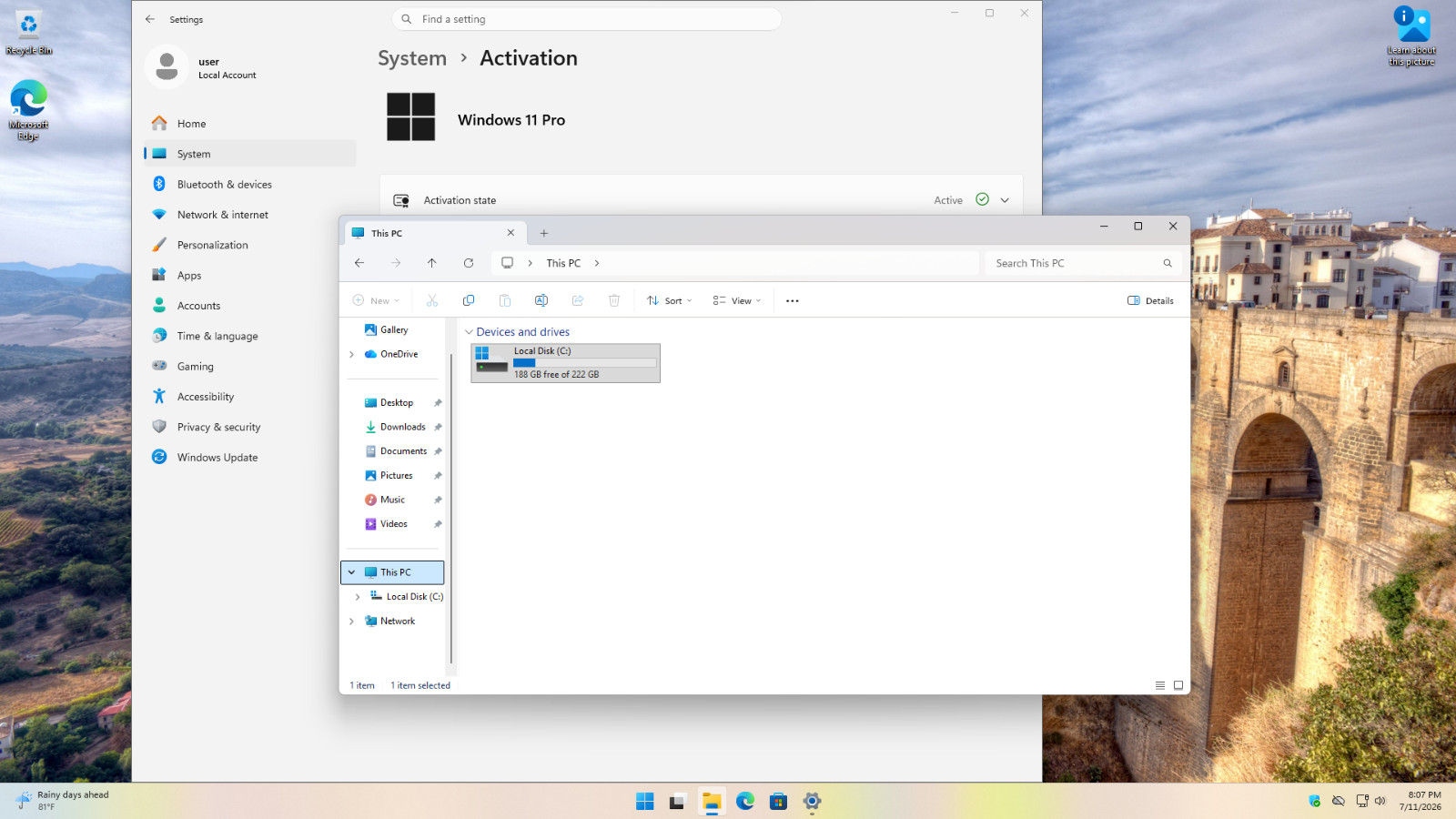Launch Microsoft Edge from the taskbar
Viewport: 1456px width, 819px height.
pyautogui.click(x=745, y=801)
